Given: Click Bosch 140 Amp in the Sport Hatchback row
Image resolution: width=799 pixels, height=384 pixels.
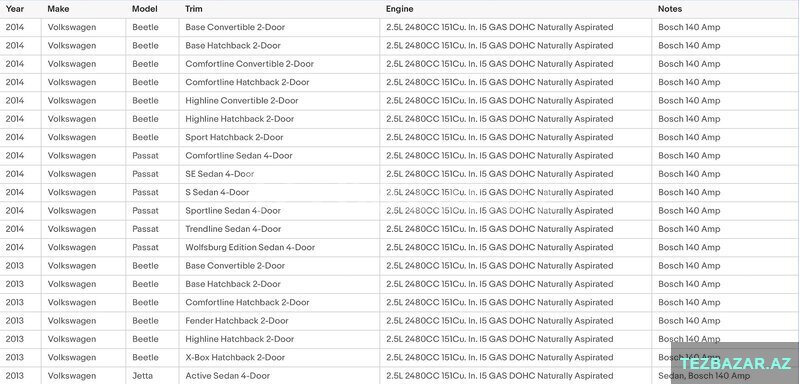Looking at the screenshot, I should pyautogui.click(x=689, y=138).
